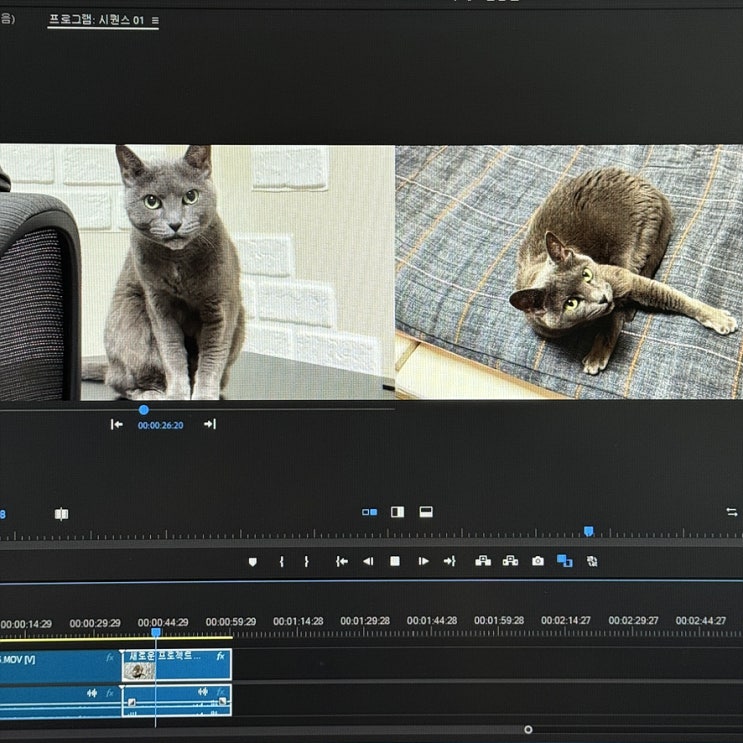The image size is (743, 743).
Task: Toggle the highlighted comparison view button
Action: pyautogui.click(x=564, y=561)
